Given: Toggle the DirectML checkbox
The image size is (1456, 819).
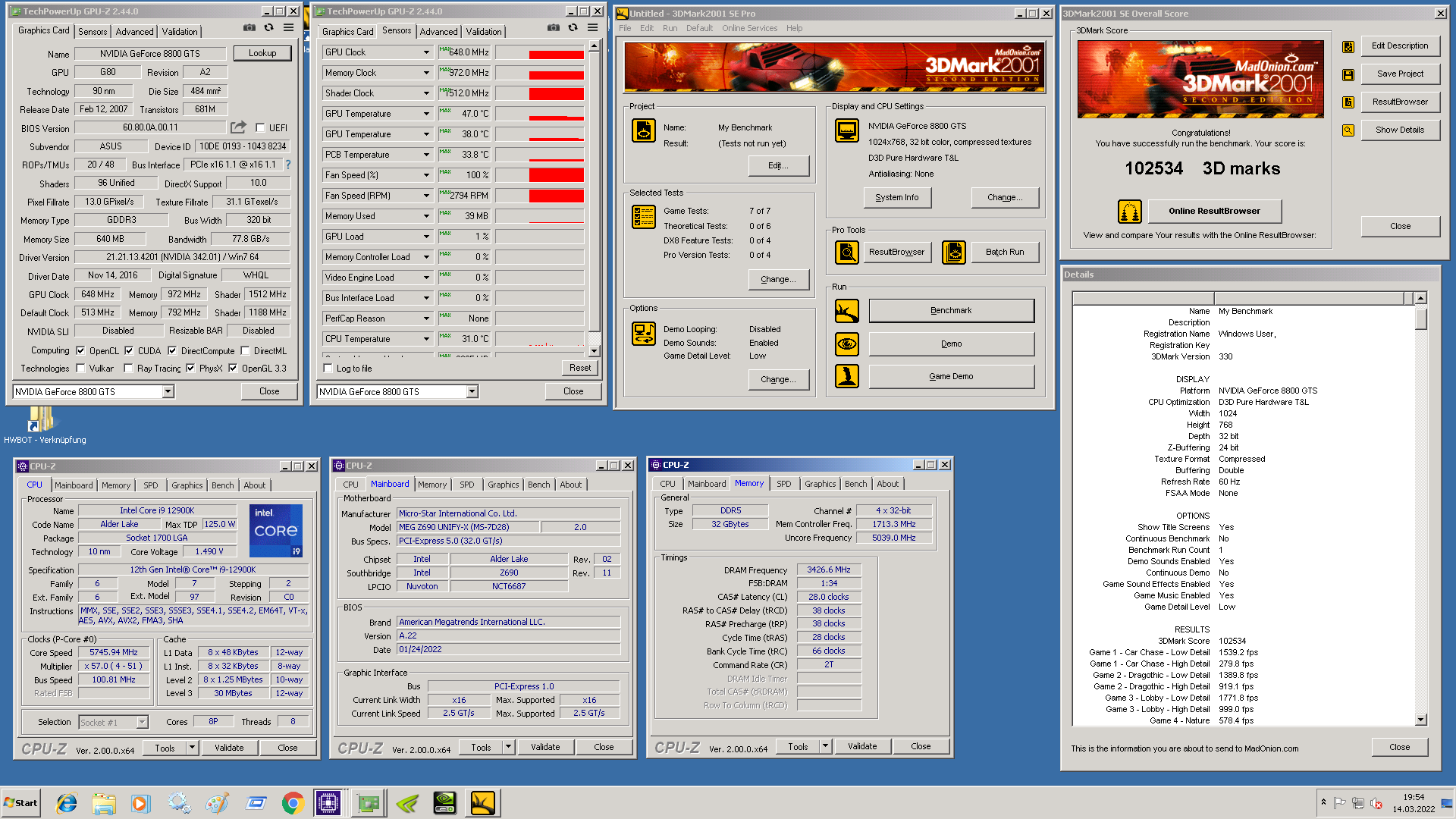Looking at the screenshot, I should tap(245, 351).
